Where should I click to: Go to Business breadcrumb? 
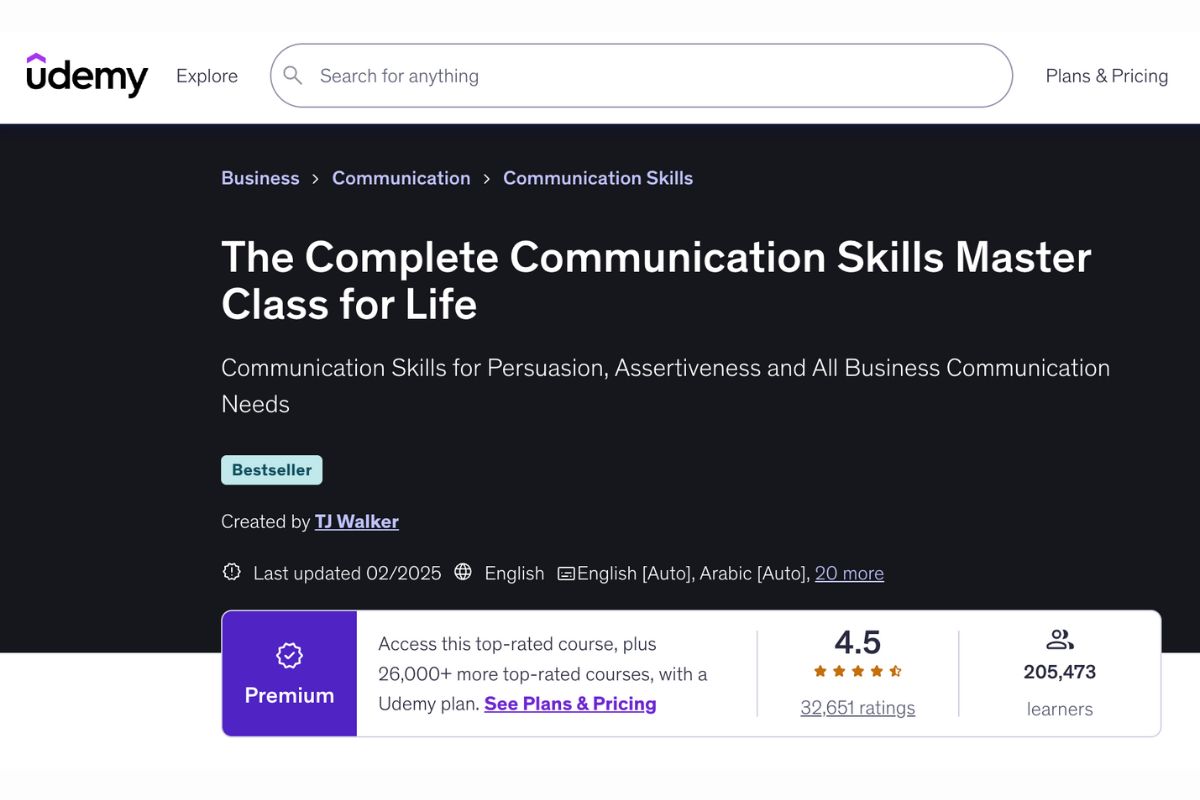(x=260, y=178)
